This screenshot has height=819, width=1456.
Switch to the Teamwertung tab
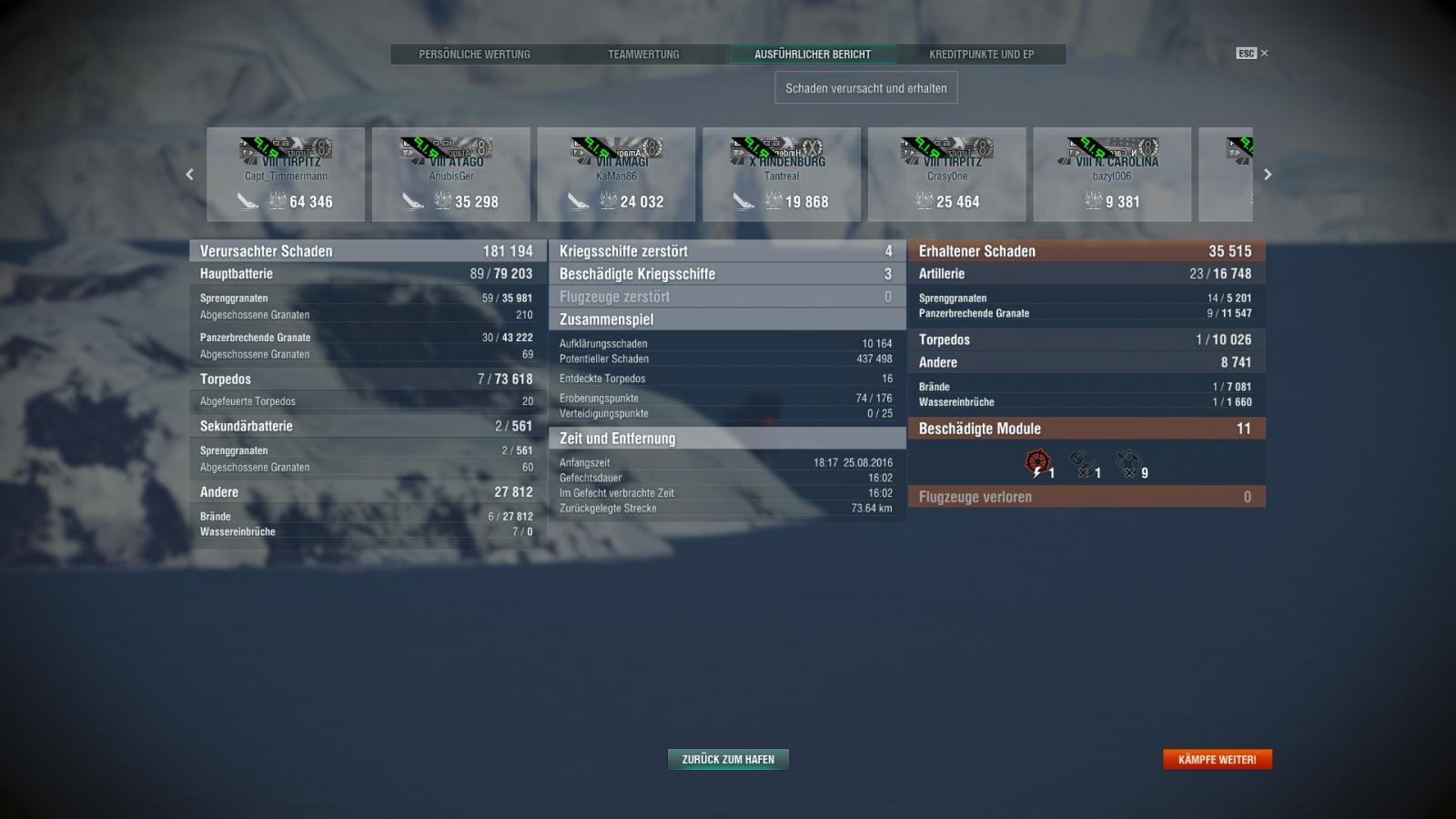643,55
